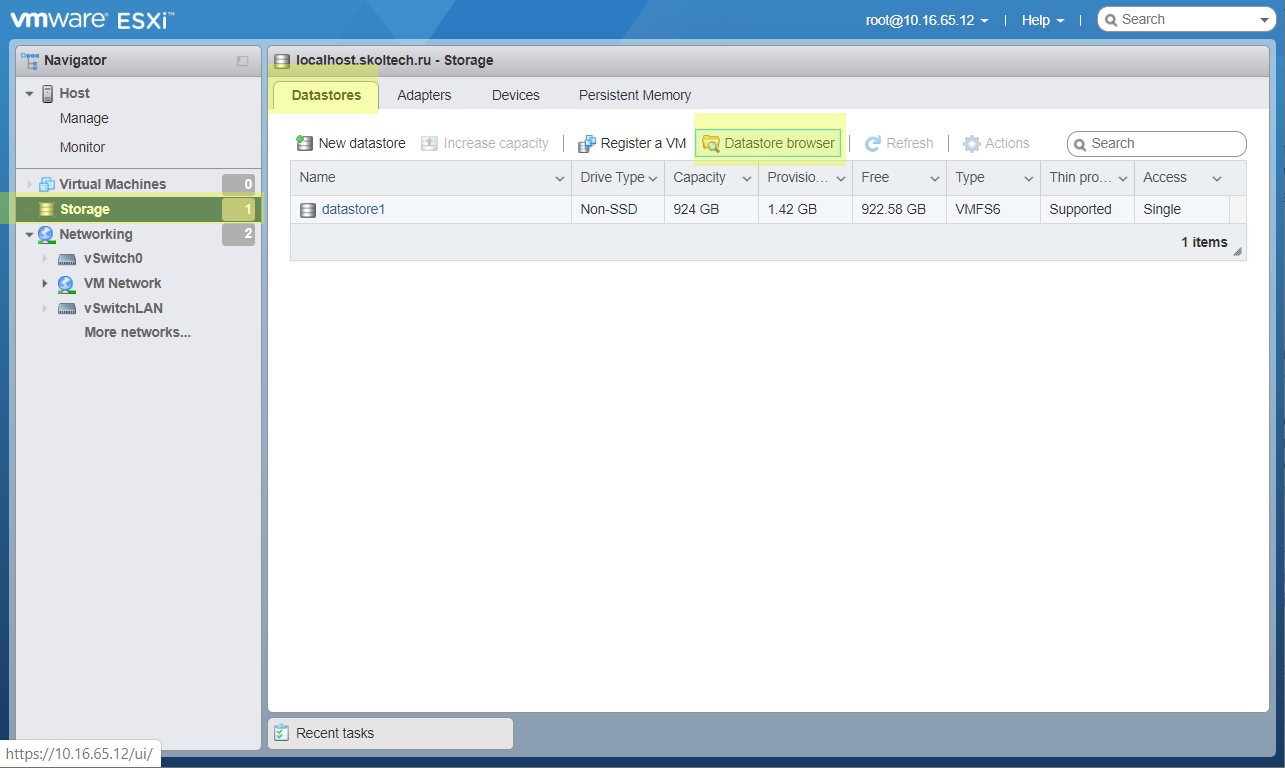Collapse the Networking tree node
Viewport: 1285px width, 768px height.
click(30, 235)
